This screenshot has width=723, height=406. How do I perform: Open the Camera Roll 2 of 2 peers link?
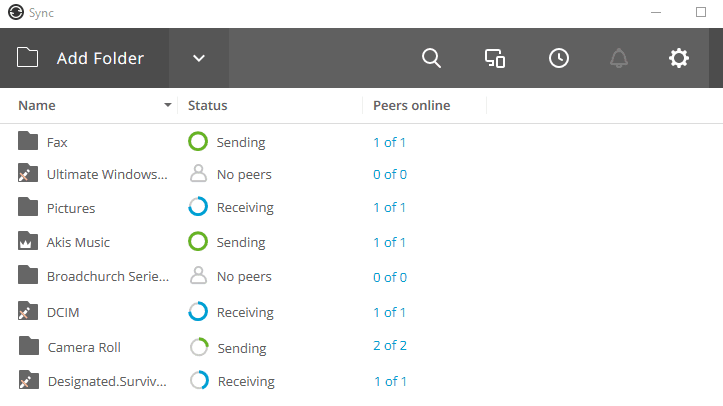tap(390, 346)
